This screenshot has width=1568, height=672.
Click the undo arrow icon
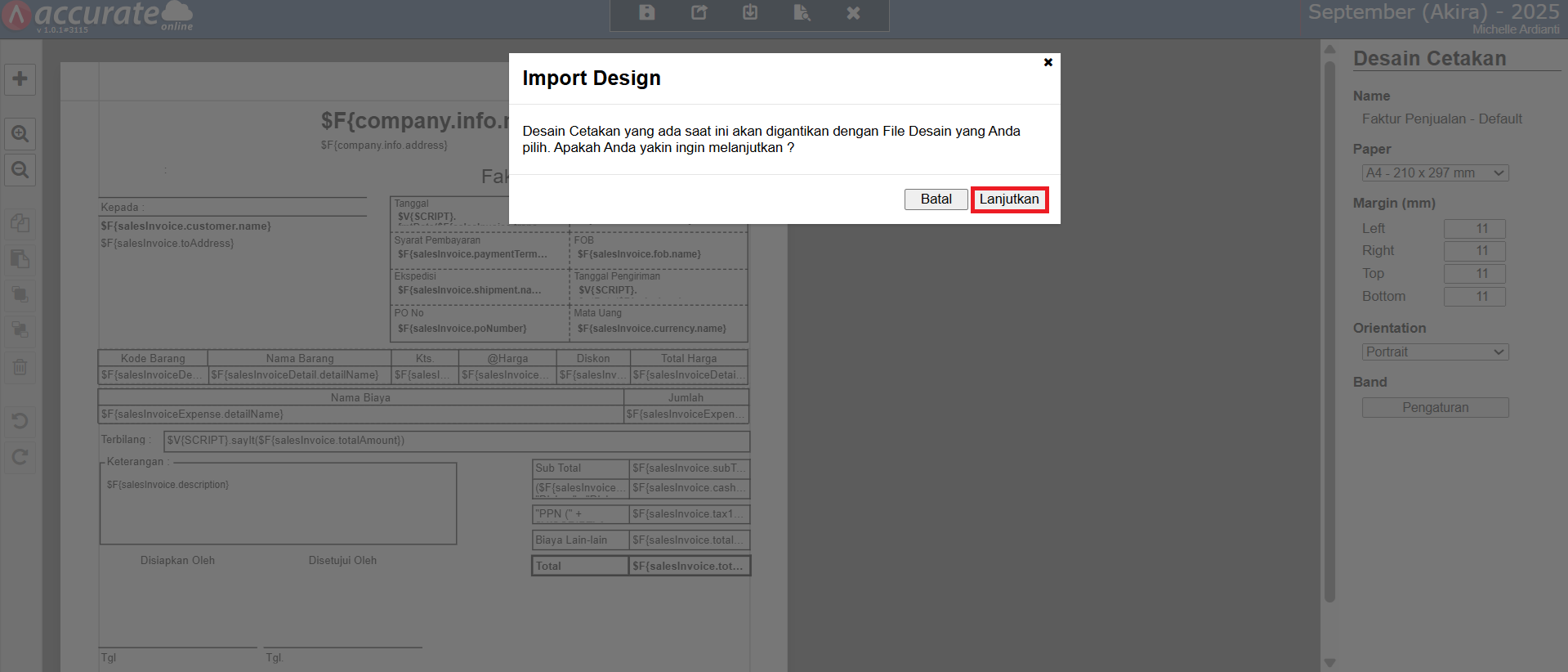point(20,421)
